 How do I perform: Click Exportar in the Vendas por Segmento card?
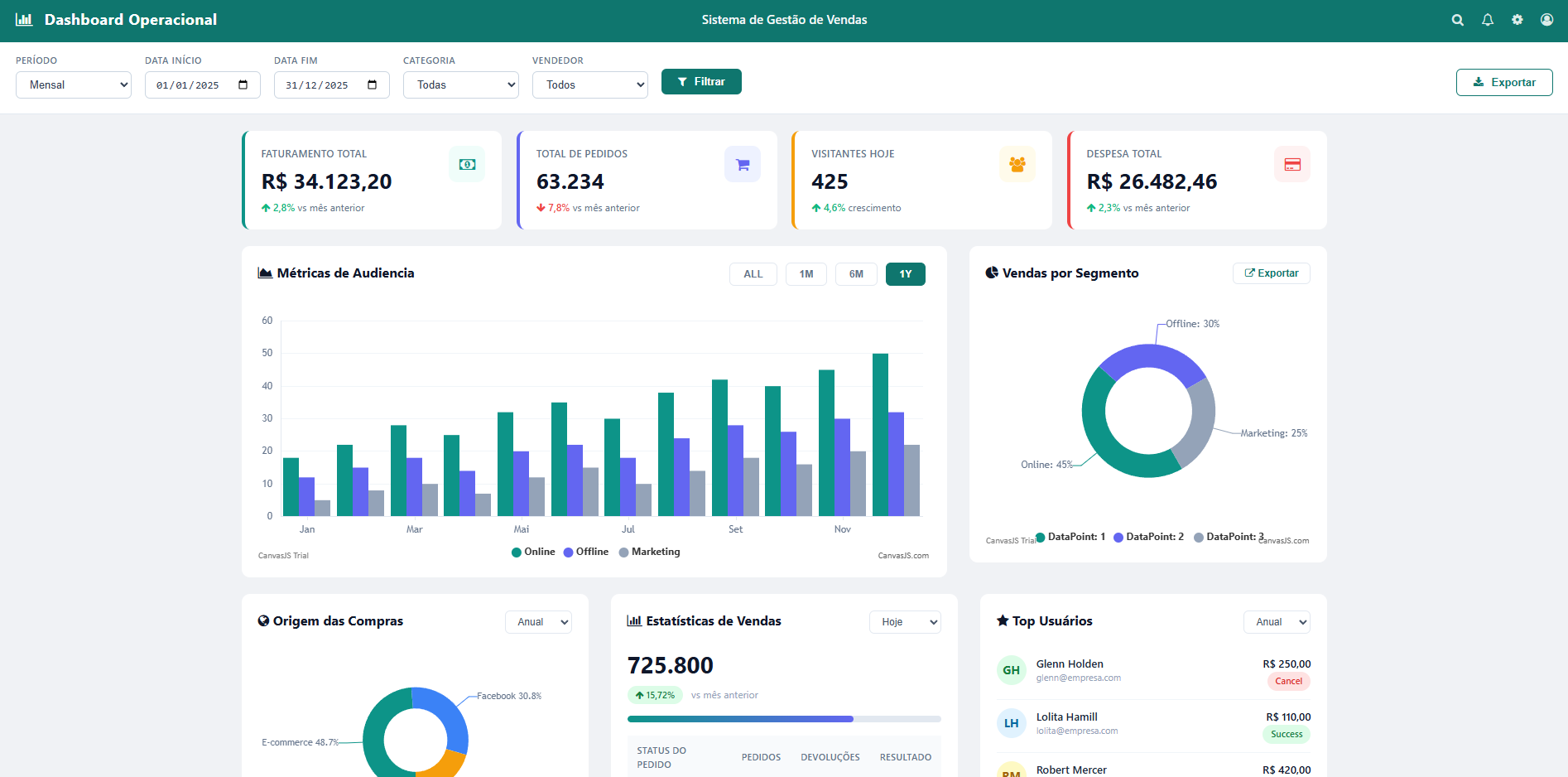(x=1272, y=273)
